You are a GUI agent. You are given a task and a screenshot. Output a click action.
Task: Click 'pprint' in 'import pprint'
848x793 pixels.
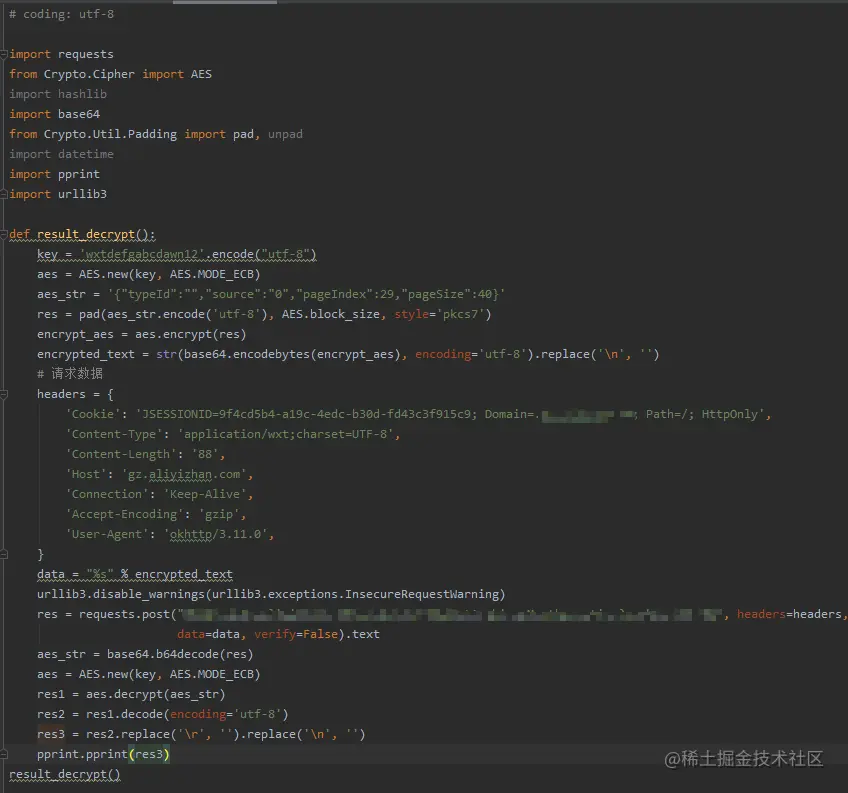click(79, 174)
